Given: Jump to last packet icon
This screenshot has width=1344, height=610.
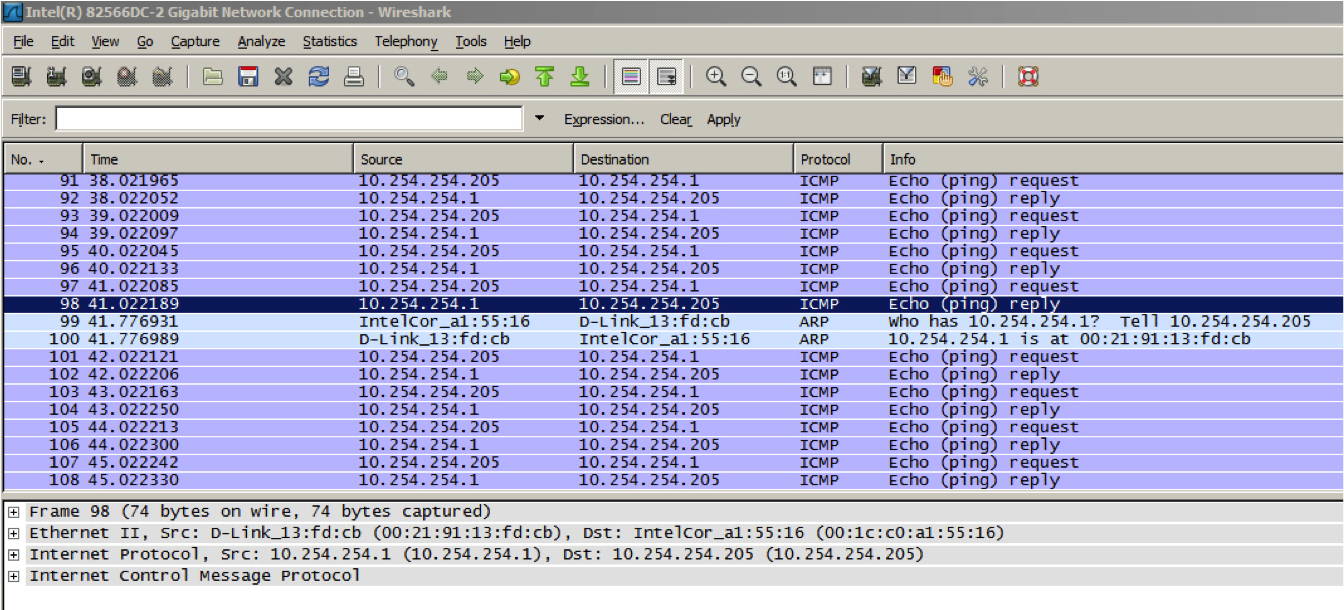Looking at the screenshot, I should click(x=579, y=77).
